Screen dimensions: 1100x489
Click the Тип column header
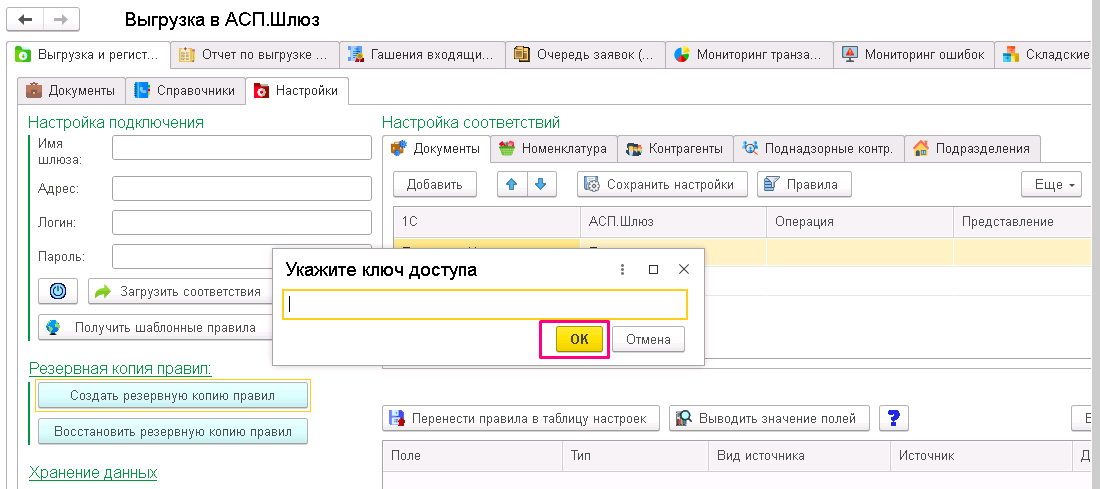(x=636, y=455)
